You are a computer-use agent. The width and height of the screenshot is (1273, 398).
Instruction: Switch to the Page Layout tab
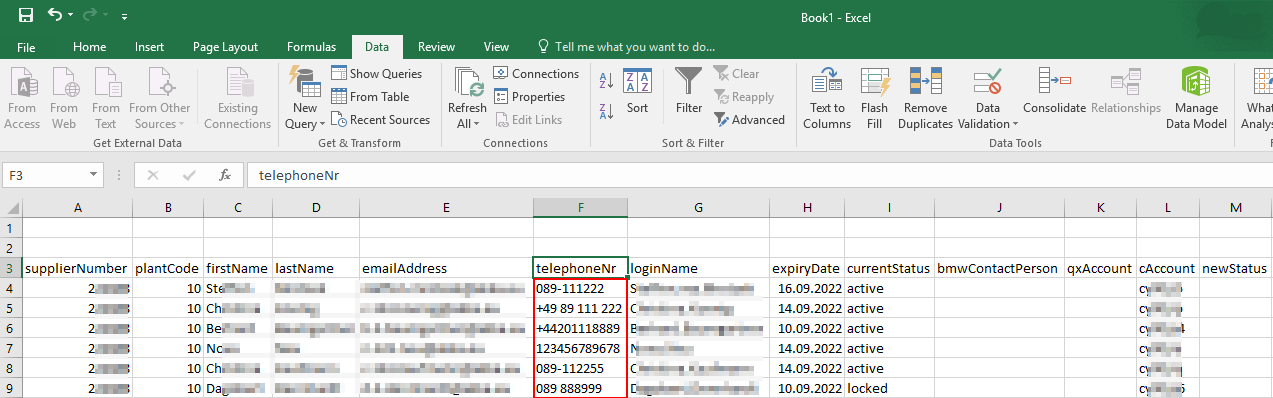click(x=225, y=47)
